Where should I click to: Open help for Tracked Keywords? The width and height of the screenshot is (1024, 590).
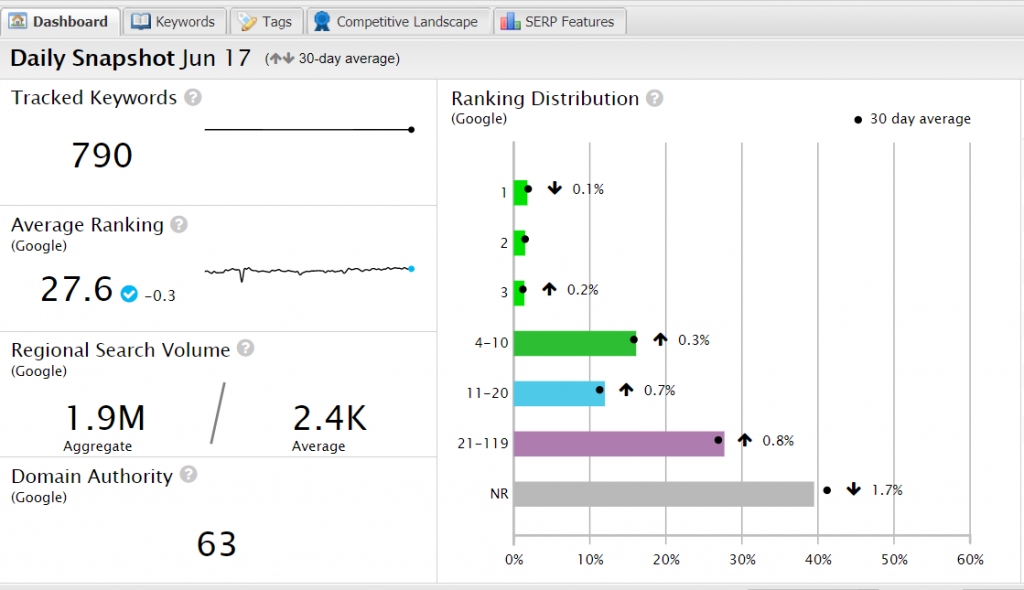tap(193, 97)
